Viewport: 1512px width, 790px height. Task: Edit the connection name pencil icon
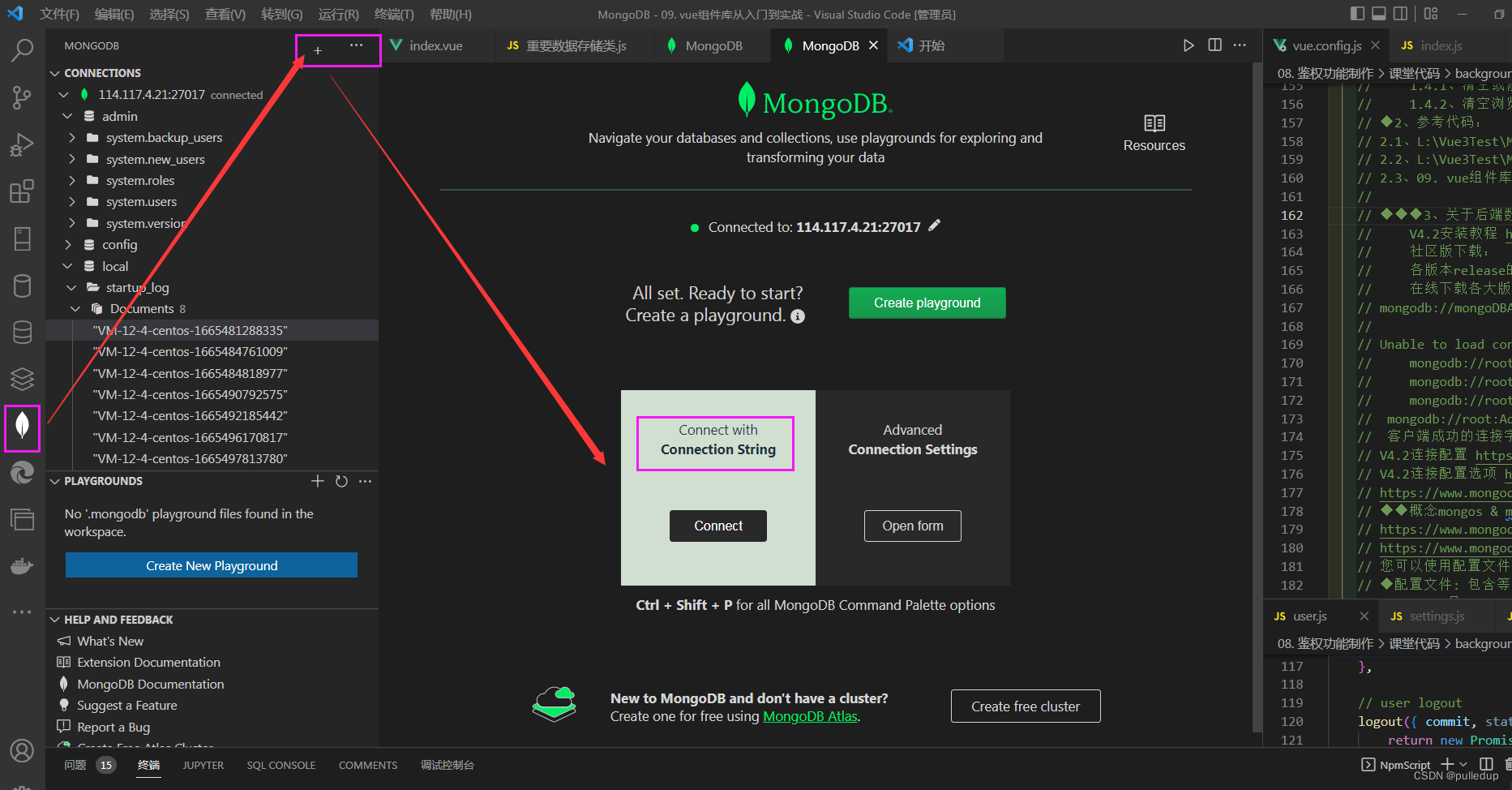pos(935,225)
